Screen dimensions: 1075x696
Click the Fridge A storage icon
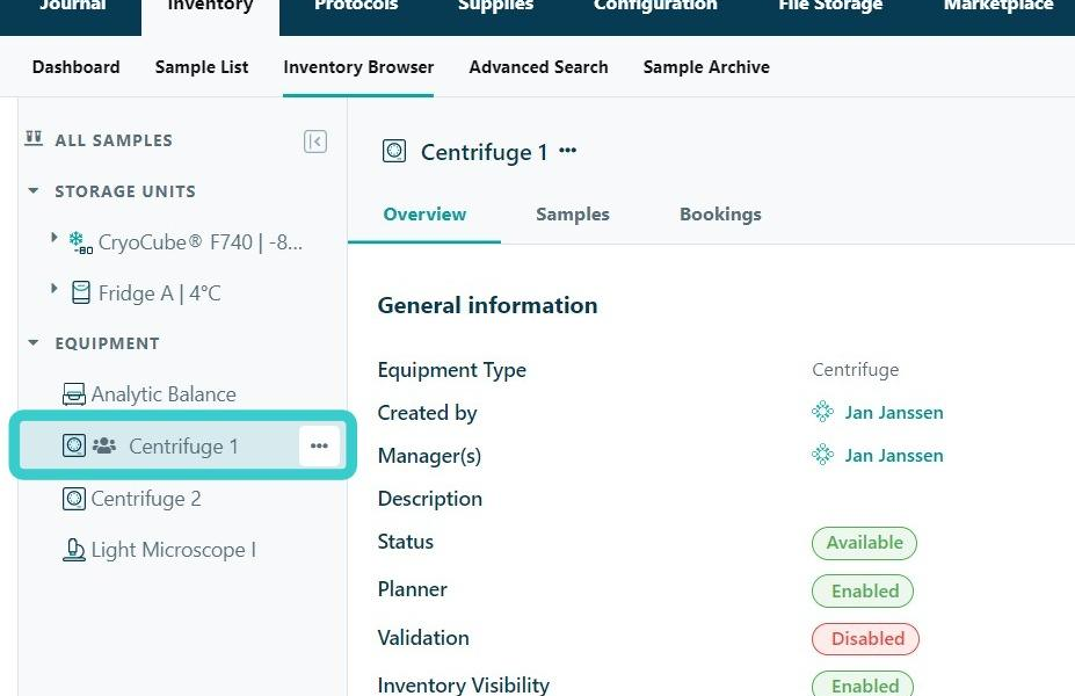(x=81, y=293)
